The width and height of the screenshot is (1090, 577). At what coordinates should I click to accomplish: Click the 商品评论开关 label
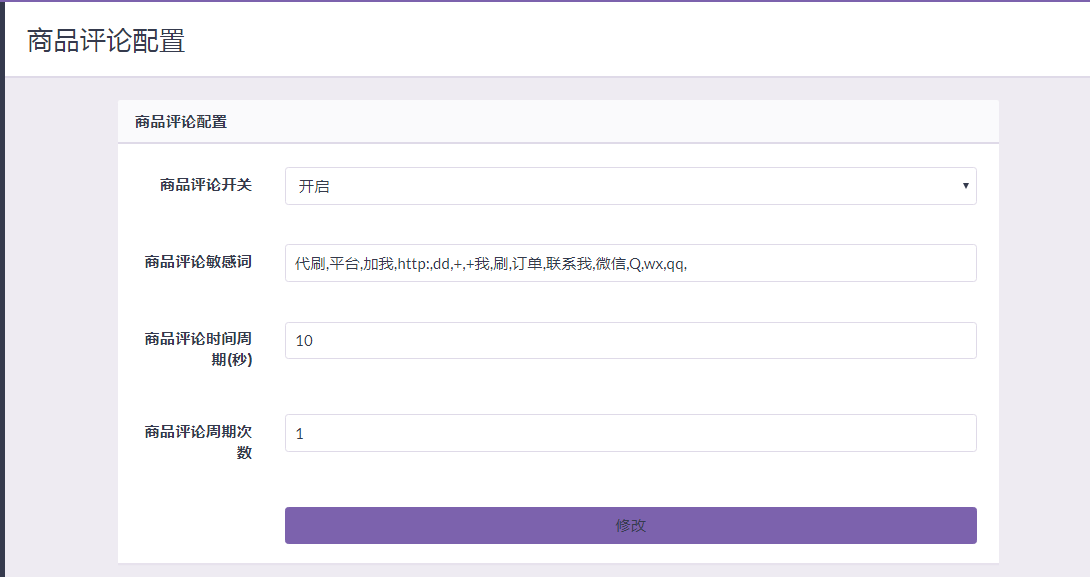203,186
